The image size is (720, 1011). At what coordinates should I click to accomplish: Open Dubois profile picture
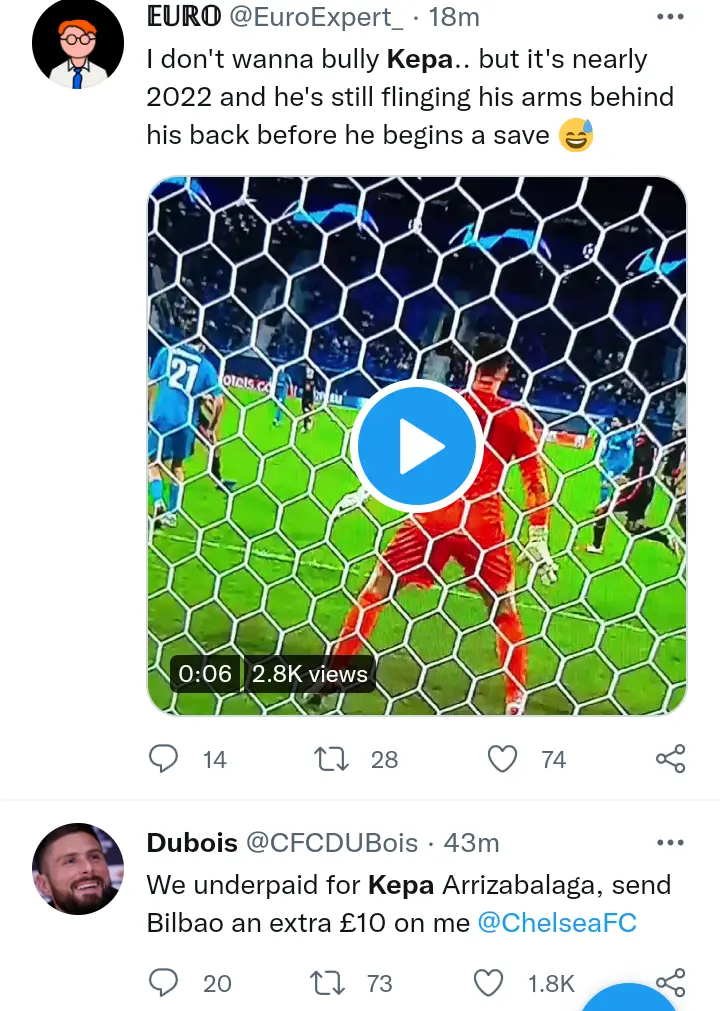(78, 869)
